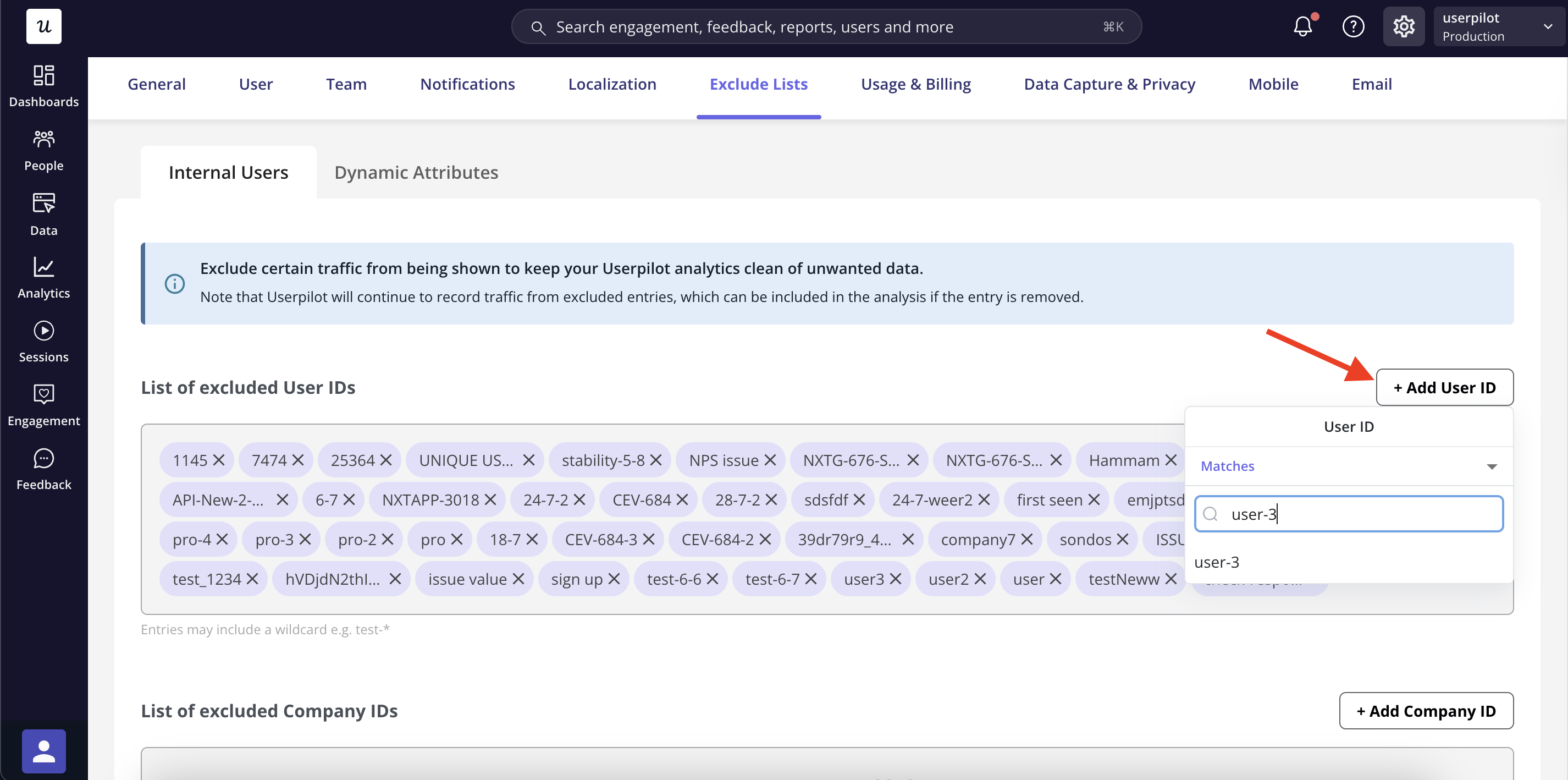Select the 'user-3' suggestion result

point(1216,562)
